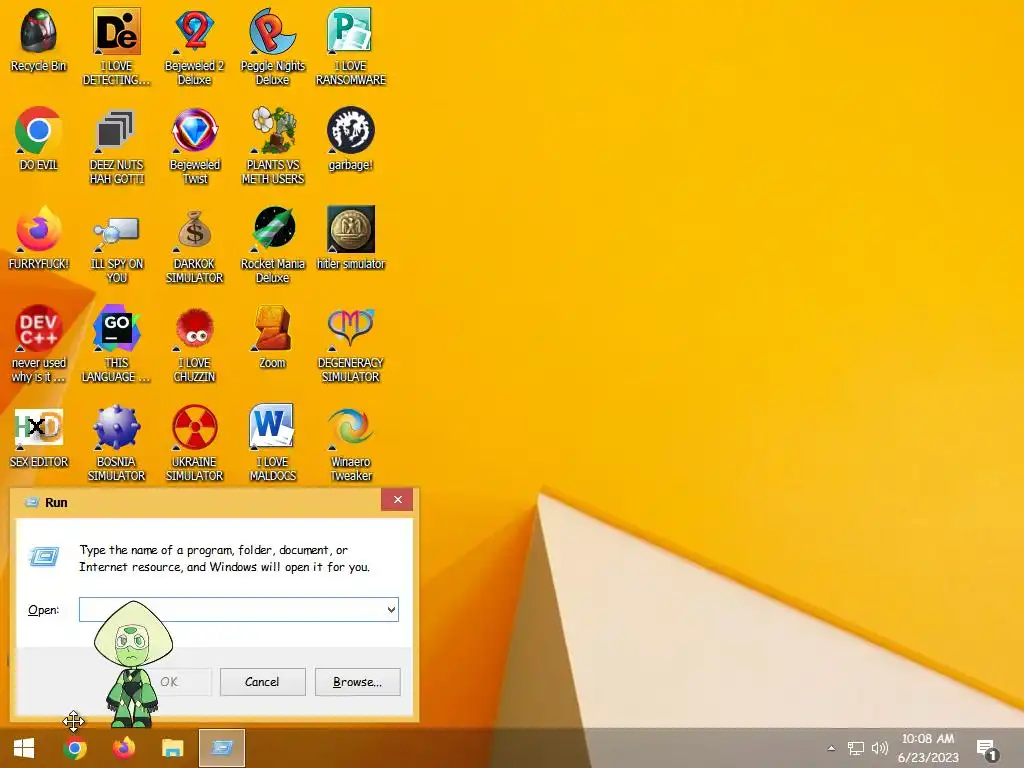
Task: Select the Bejeweled 2 Deluxe shortcut
Action: pos(195,47)
